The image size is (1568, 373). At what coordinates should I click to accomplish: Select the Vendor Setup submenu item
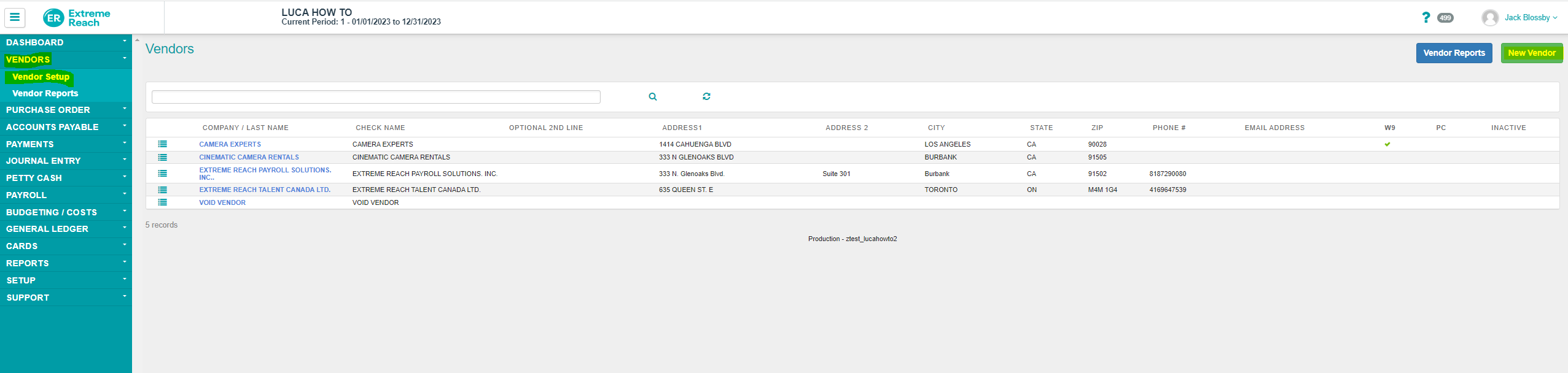tap(41, 77)
